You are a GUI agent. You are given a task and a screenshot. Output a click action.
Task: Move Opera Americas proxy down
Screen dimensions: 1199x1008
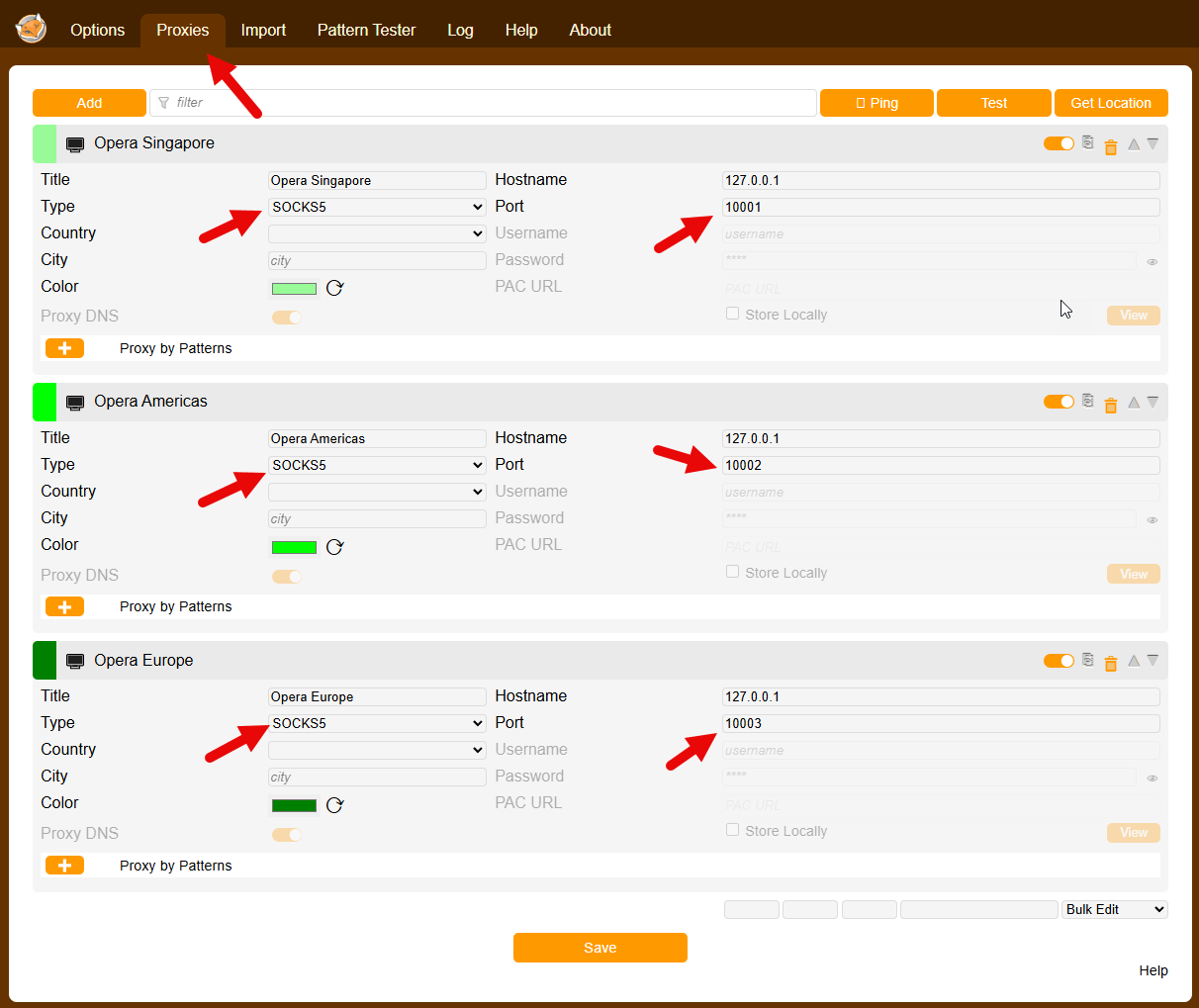[x=1153, y=403]
